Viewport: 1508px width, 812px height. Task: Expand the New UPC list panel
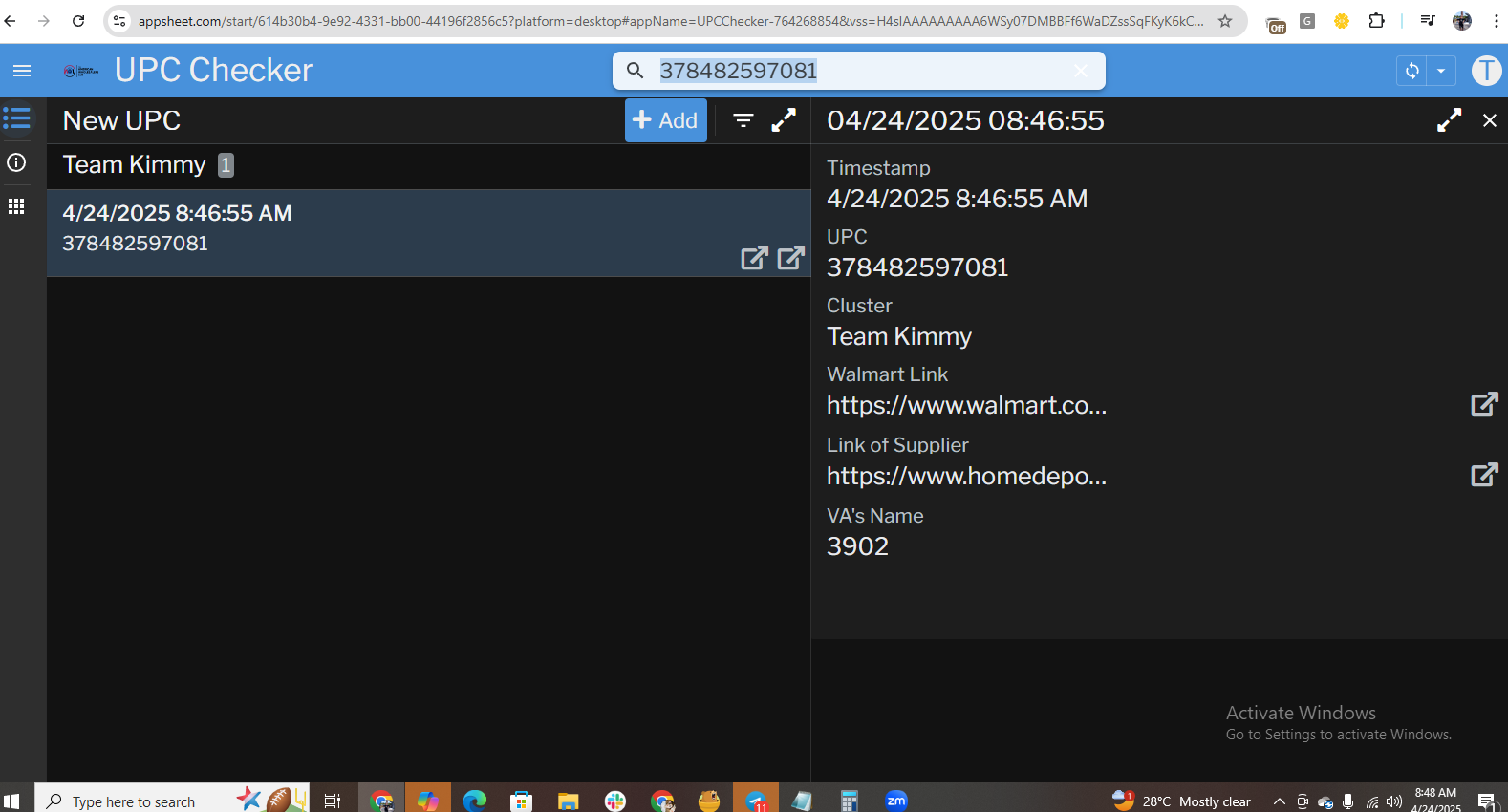pyautogui.click(x=784, y=120)
